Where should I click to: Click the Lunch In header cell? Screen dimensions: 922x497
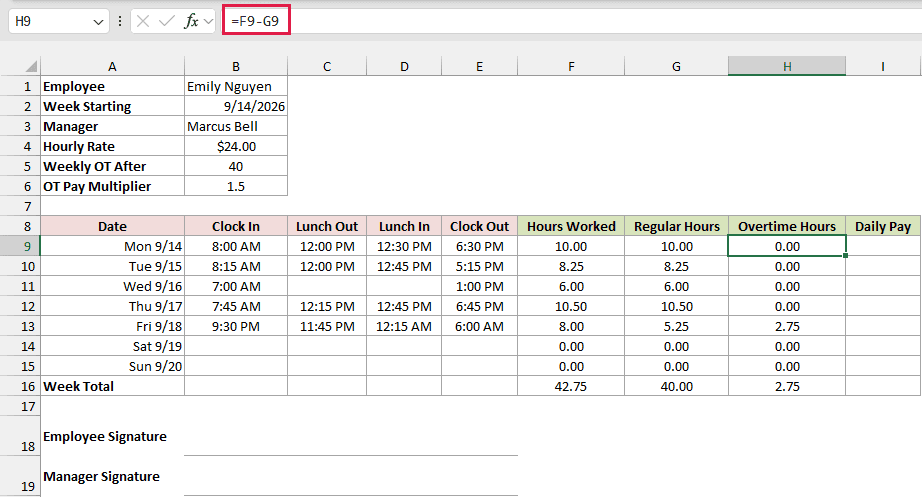[x=404, y=226]
